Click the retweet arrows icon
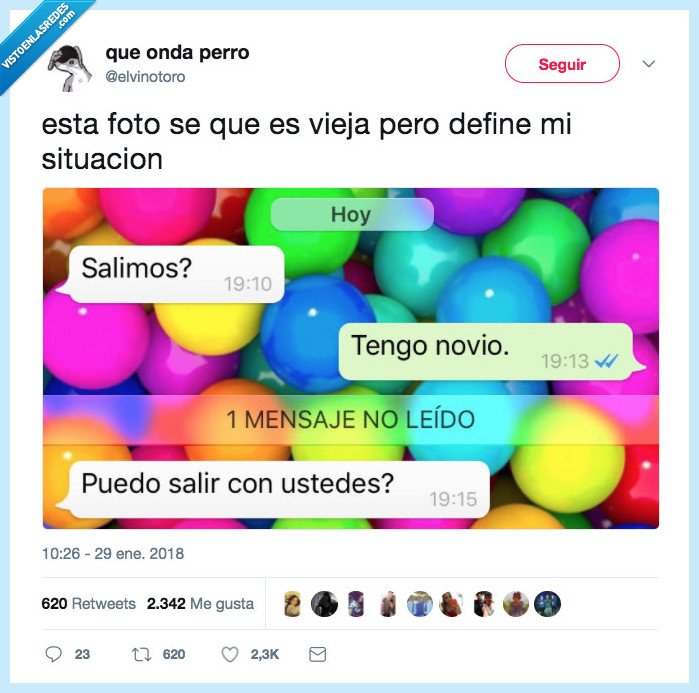 [141, 654]
